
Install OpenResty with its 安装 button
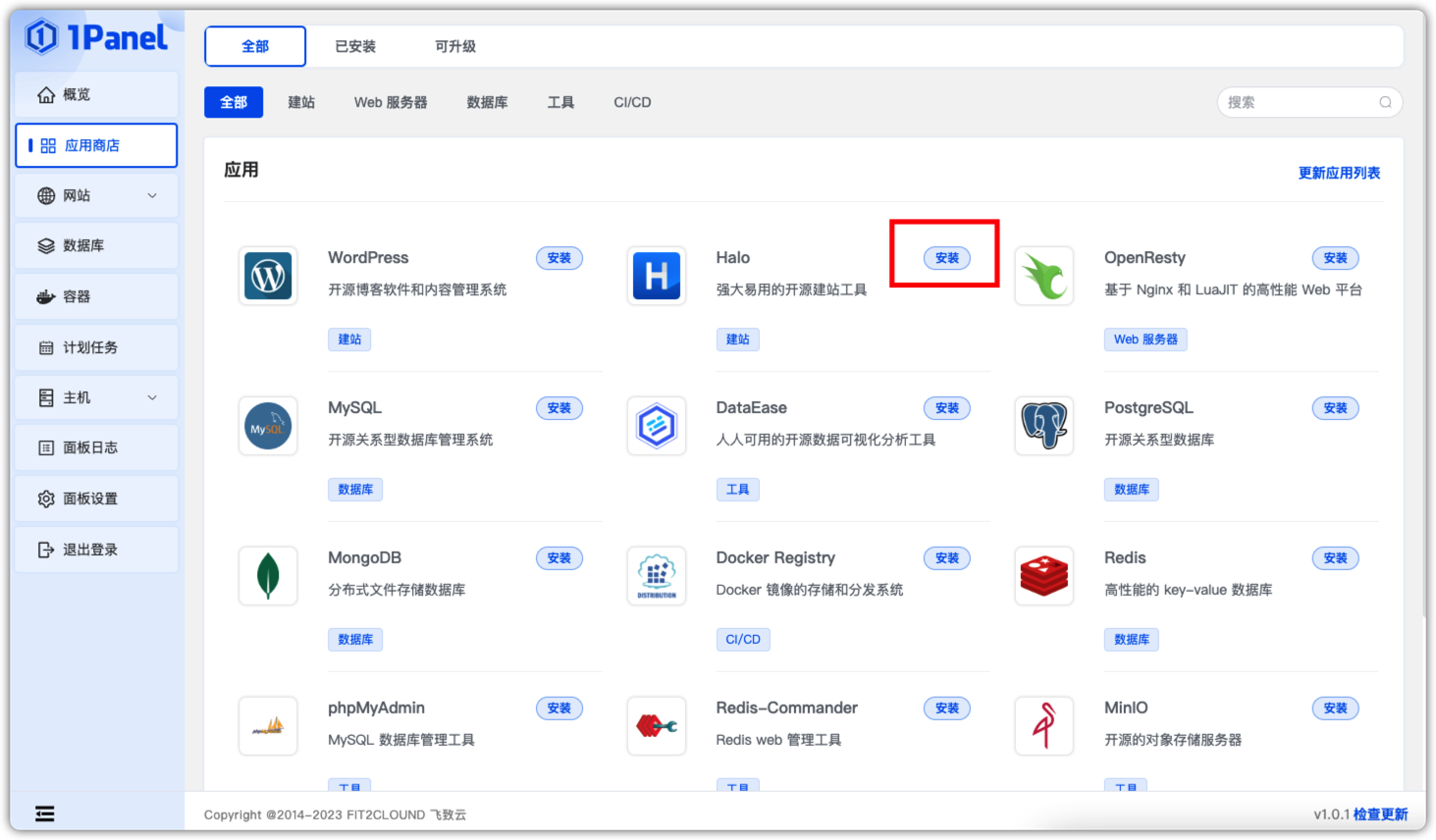pos(1336,258)
